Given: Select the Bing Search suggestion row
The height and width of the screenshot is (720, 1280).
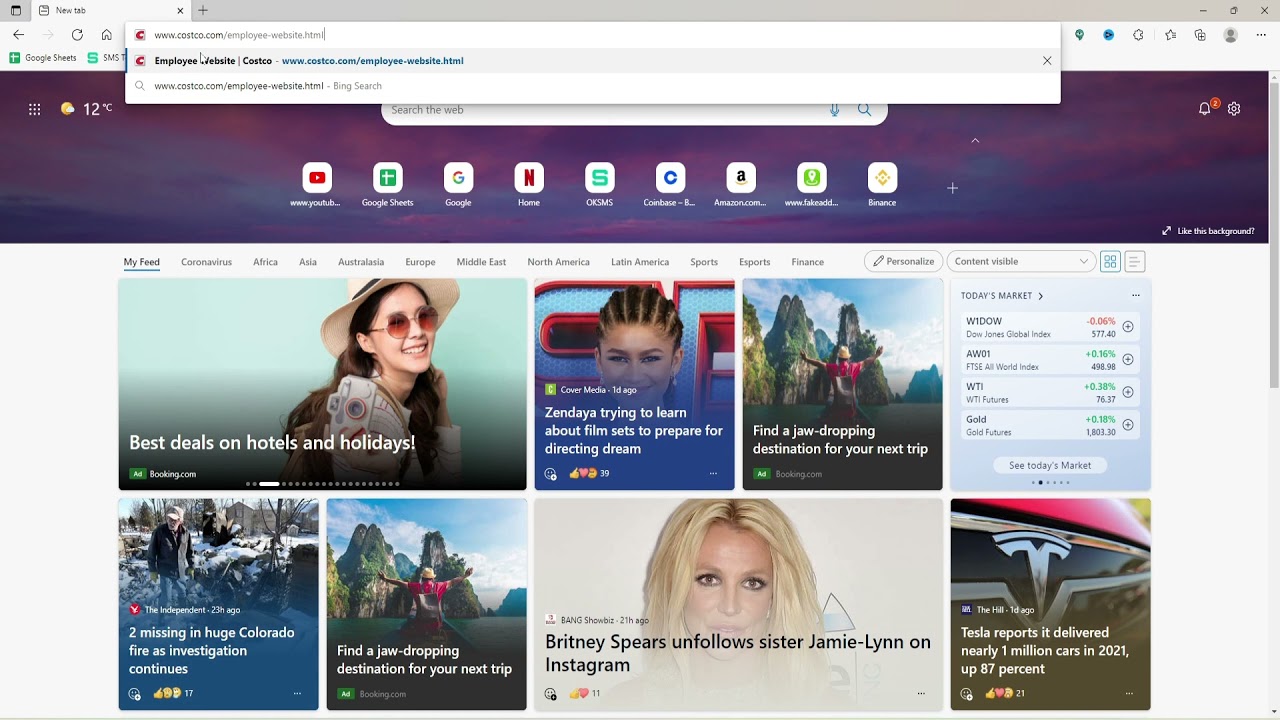Looking at the screenshot, I should click(593, 86).
